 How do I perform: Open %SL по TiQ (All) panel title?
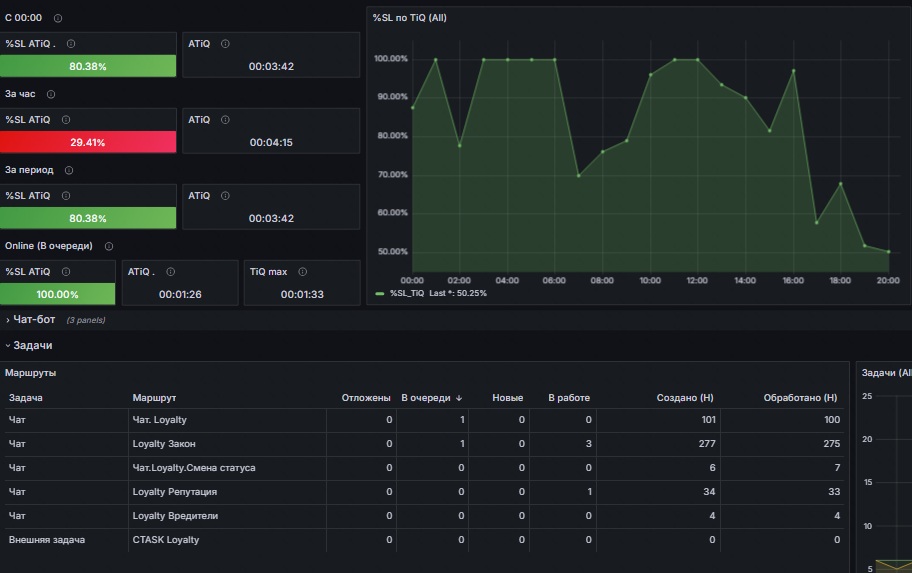409,18
